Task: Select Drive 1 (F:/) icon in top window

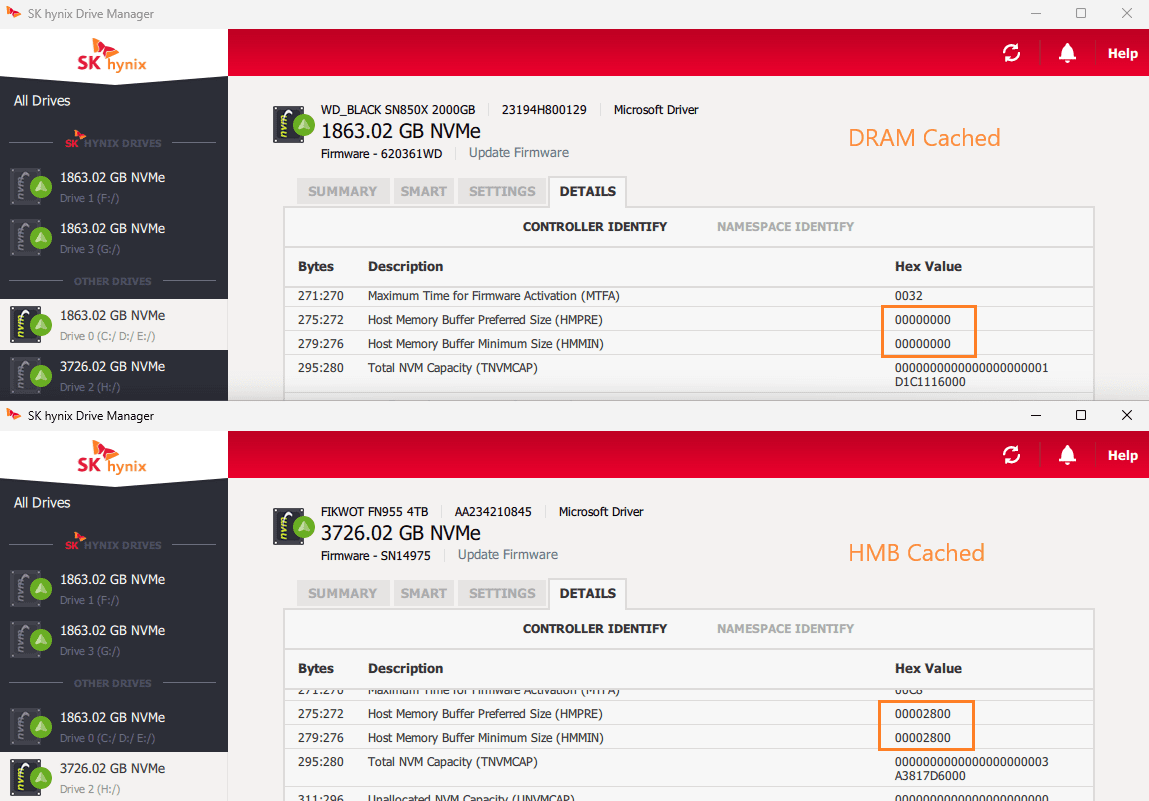Action: point(29,186)
